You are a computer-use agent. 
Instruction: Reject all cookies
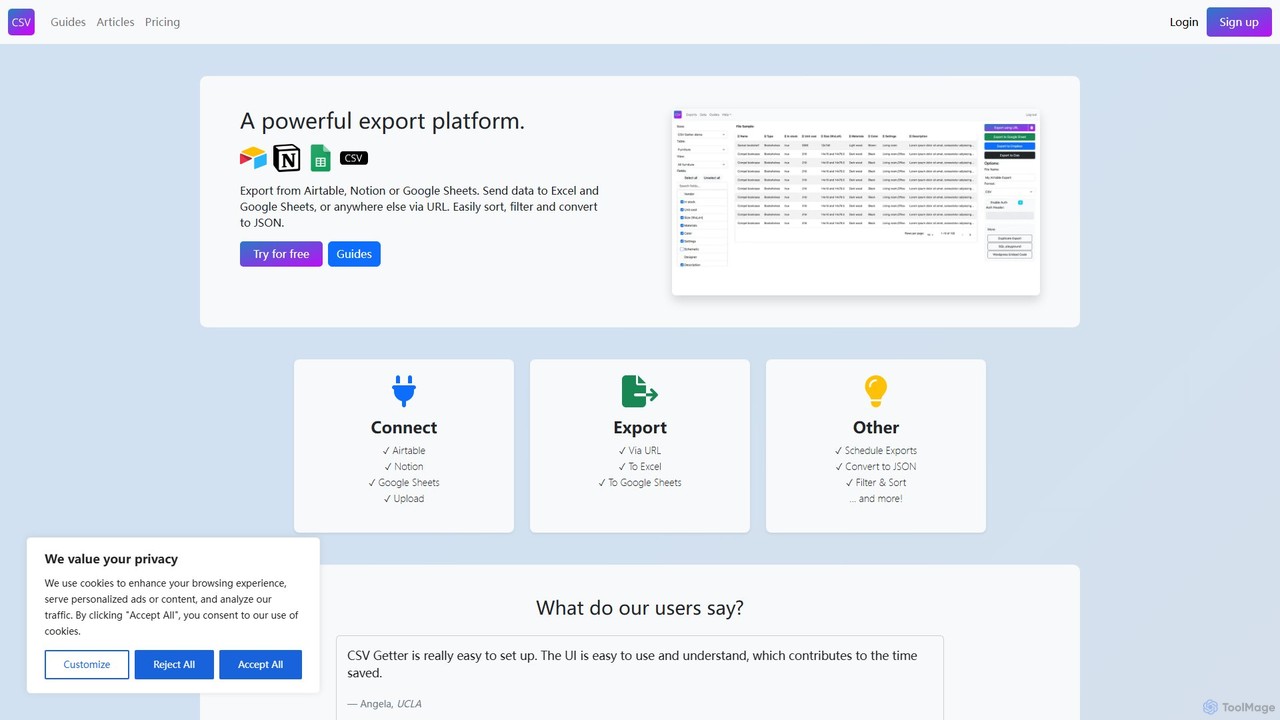(x=174, y=664)
